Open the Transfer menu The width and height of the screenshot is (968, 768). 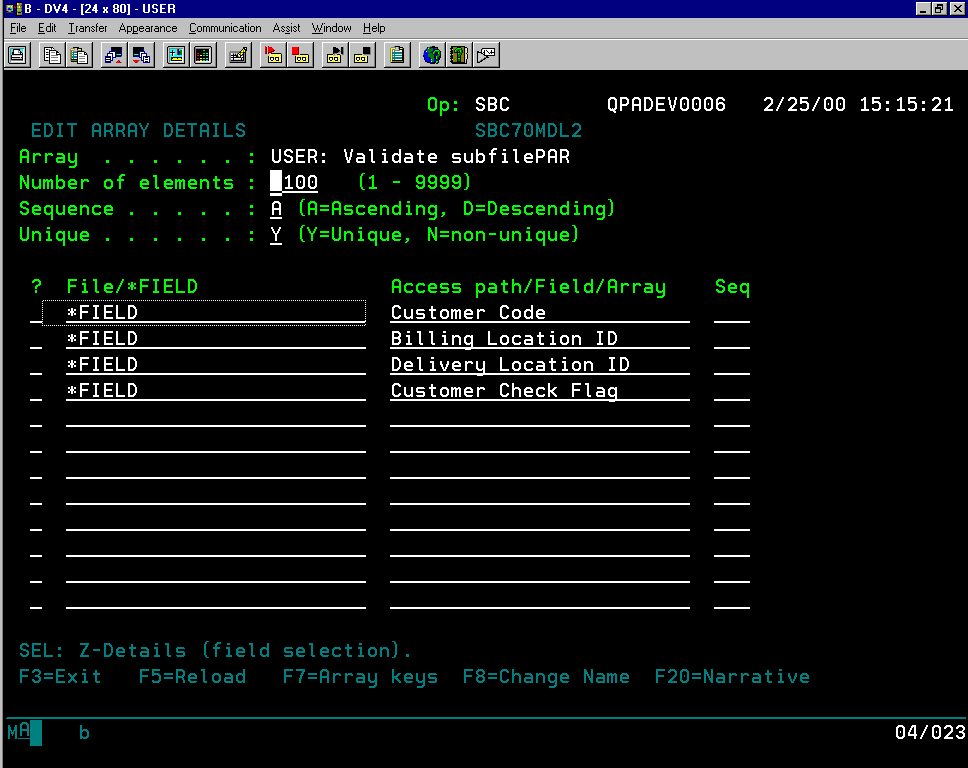[x=87, y=28]
